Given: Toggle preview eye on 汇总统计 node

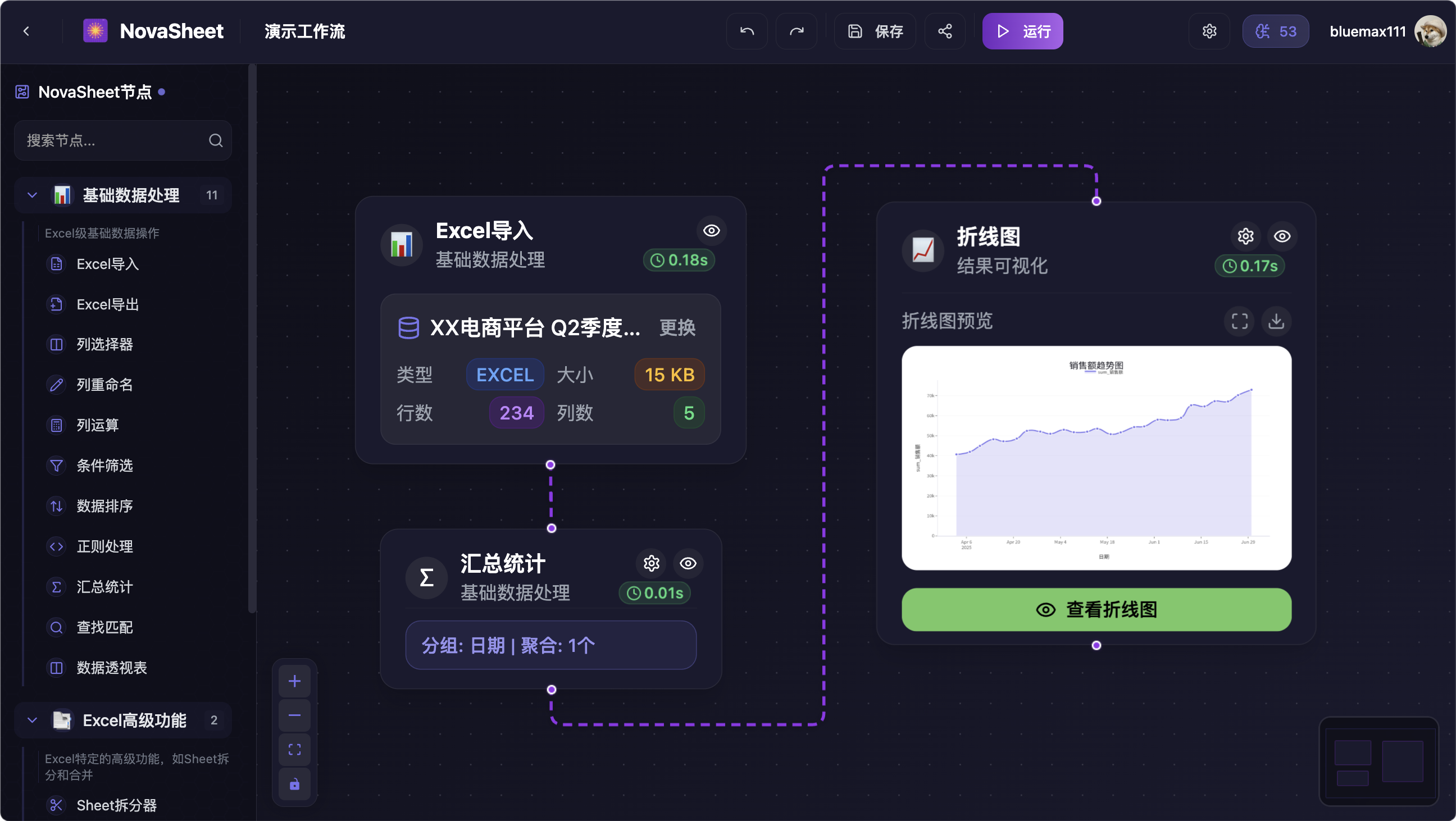Looking at the screenshot, I should [x=688, y=563].
